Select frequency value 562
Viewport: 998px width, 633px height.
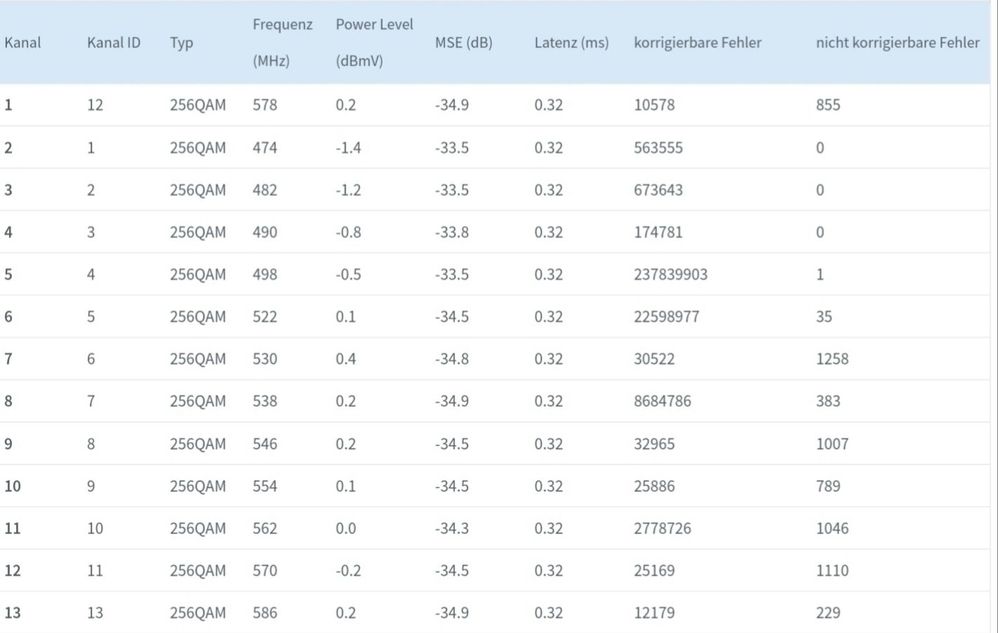click(265, 529)
